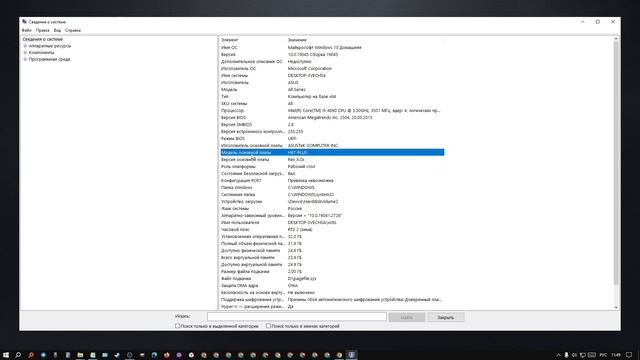
Task: Click the vertical scrollbar thumb
Action: pos(616,163)
